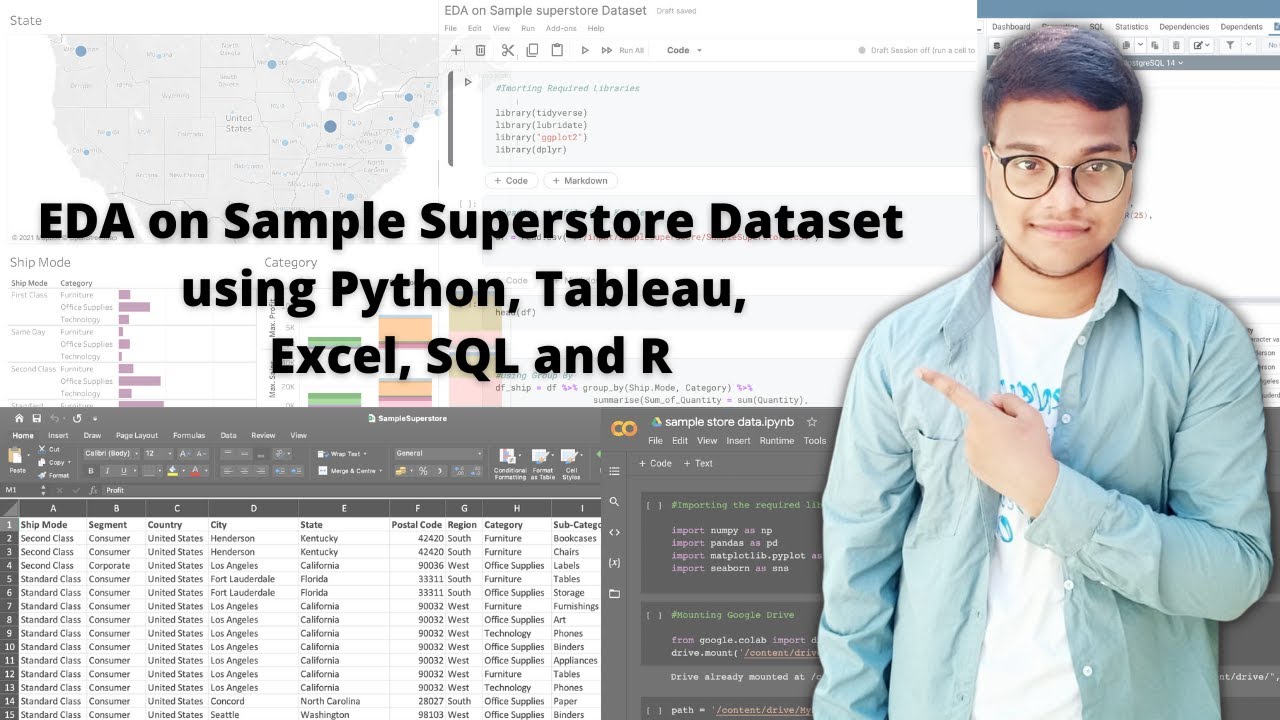Image resolution: width=1280 pixels, height=720 pixels.
Task: Click Run All in Kaggle toolbar
Action: (623, 50)
